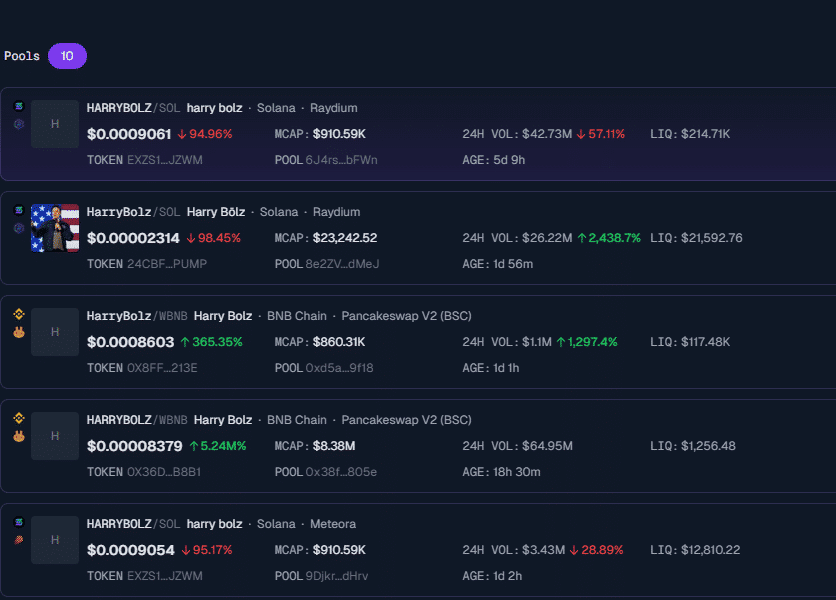
Task: Click token address EXZS1...JZWM in Meteora row
Action: (x=165, y=576)
